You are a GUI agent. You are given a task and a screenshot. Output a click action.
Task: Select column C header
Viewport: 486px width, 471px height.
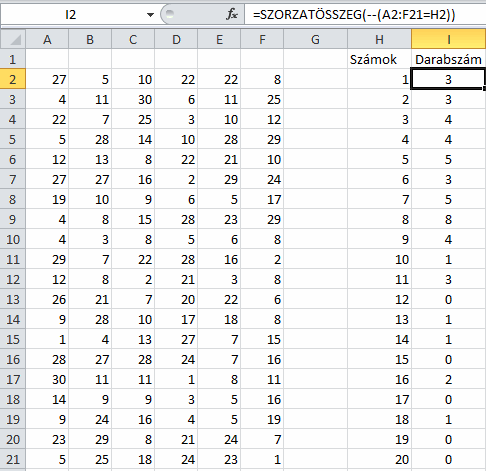pyautogui.click(x=133, y=39)
